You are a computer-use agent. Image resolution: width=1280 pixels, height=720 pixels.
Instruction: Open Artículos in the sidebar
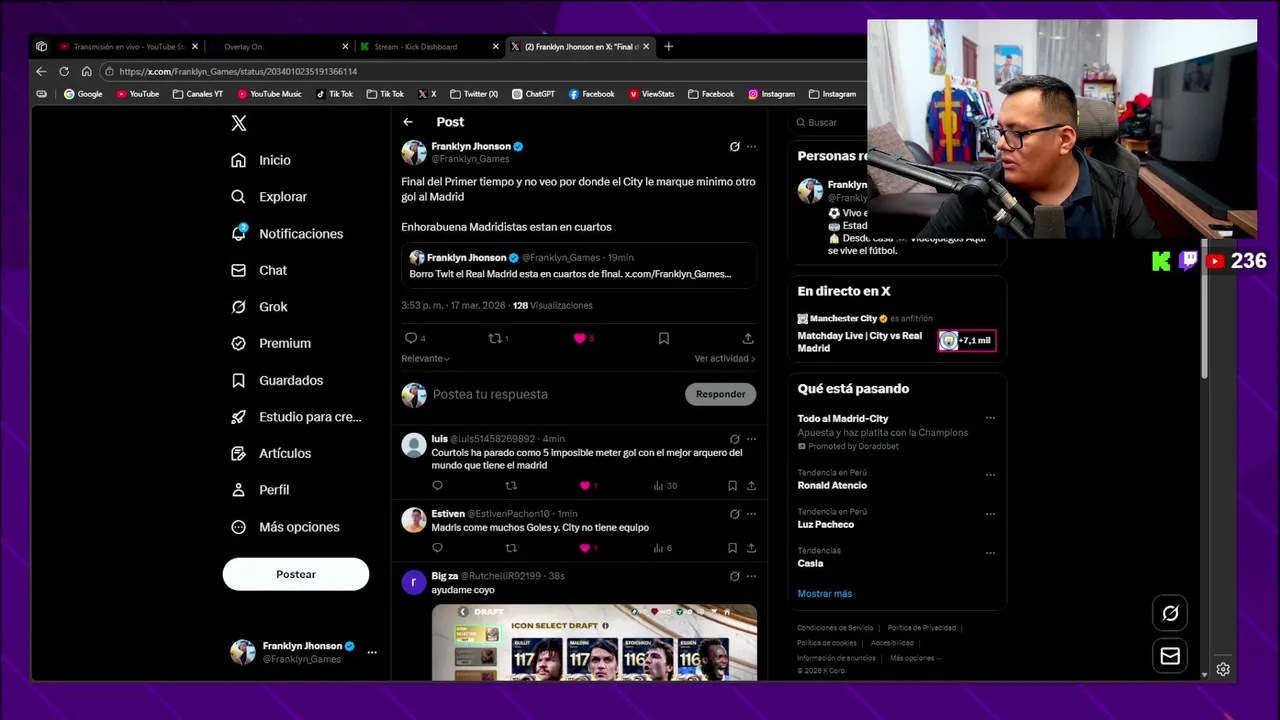tap(271, 453)
